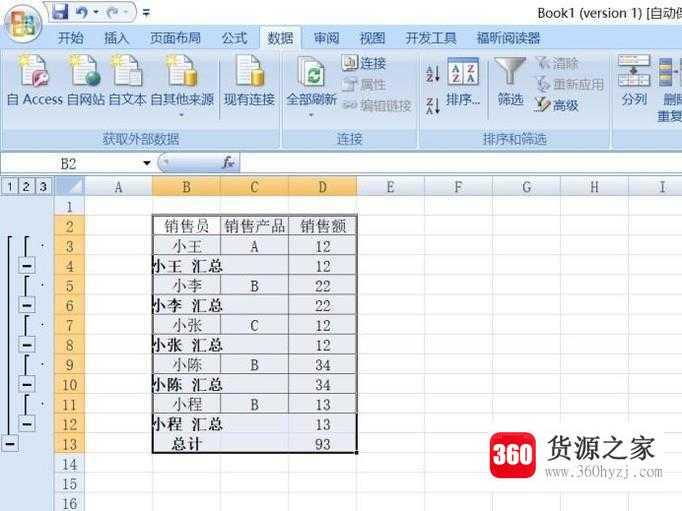Click the Select All corner button
Screen dimensions: 682x511
(70, 187)
